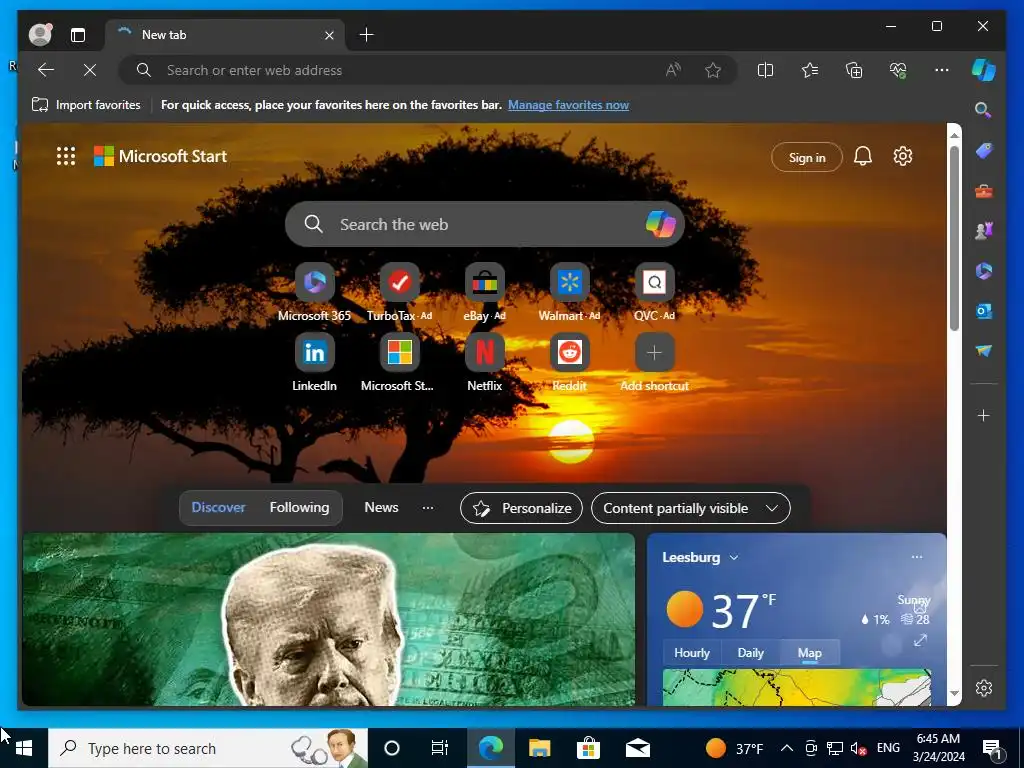Expand Leesburg location chevron in weather
Screen dimensions: 1024x768
pyautogui.click(x=733, y=557)
